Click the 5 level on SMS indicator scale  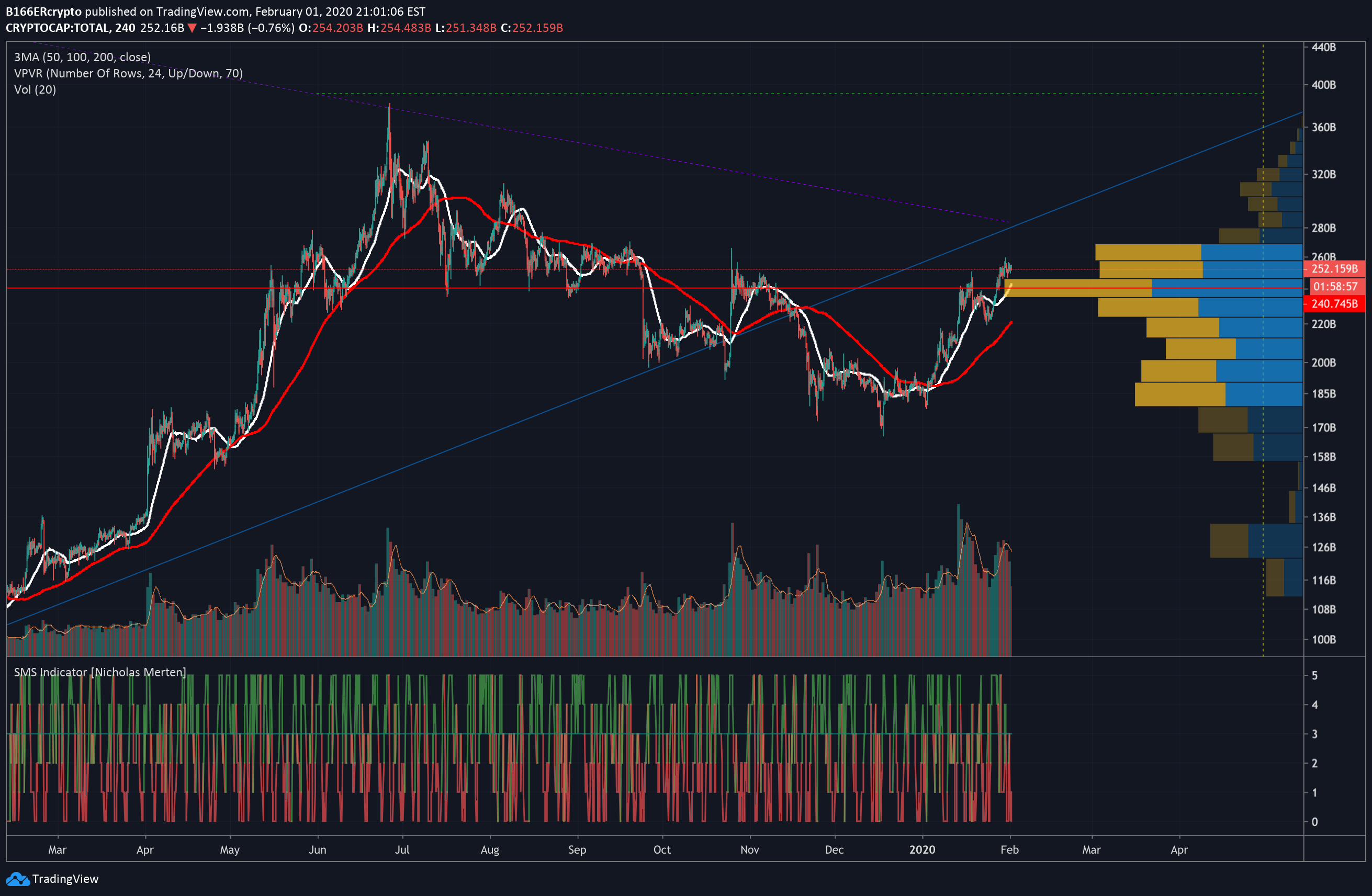(1314, 675)
